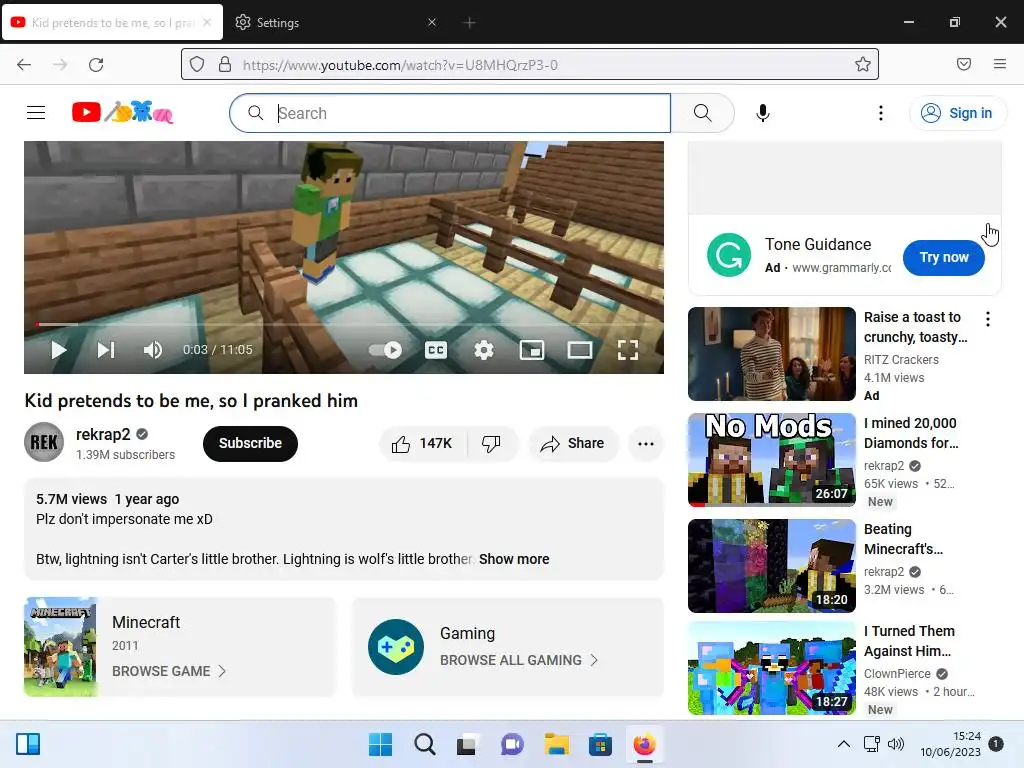Image resolution: width=1024 pixels, height=768 pixels.
Task: Toggle autoplay switch in the player
Action: (x=385, y=350)
